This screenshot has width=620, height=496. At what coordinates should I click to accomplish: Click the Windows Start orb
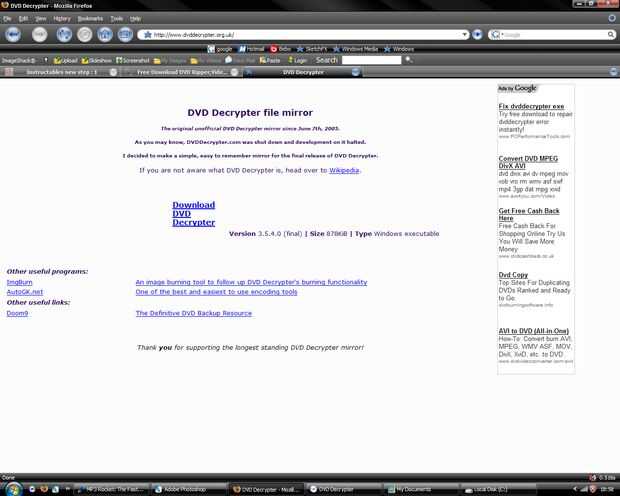[13, 489]
